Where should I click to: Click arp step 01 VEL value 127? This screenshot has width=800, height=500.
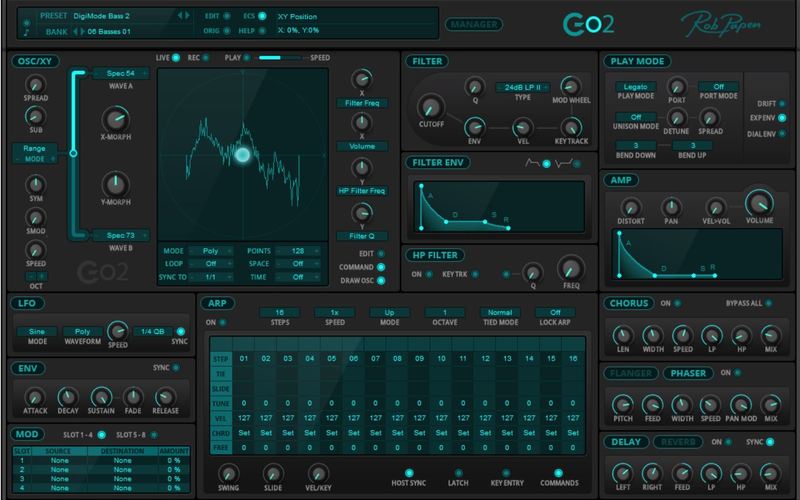click(244, 418)
